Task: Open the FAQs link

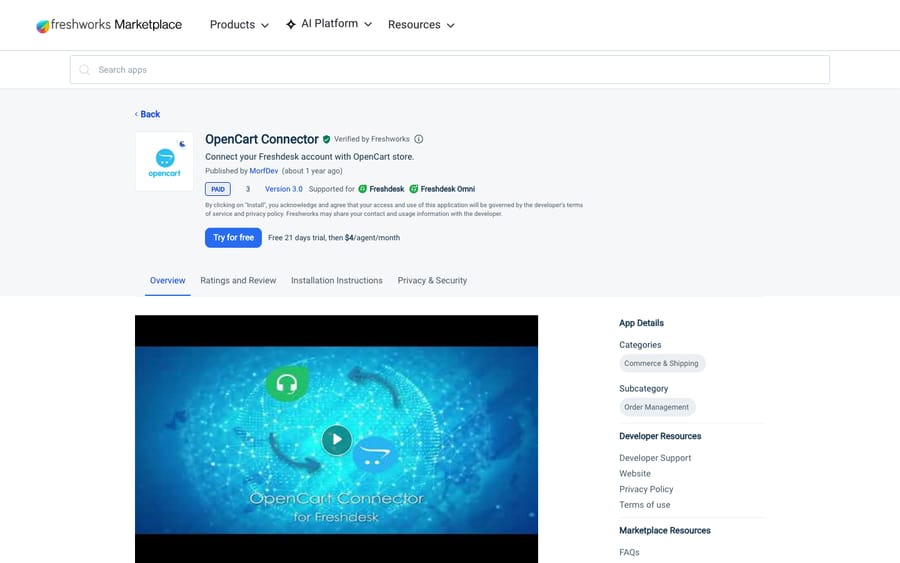Action: point(629,552)
